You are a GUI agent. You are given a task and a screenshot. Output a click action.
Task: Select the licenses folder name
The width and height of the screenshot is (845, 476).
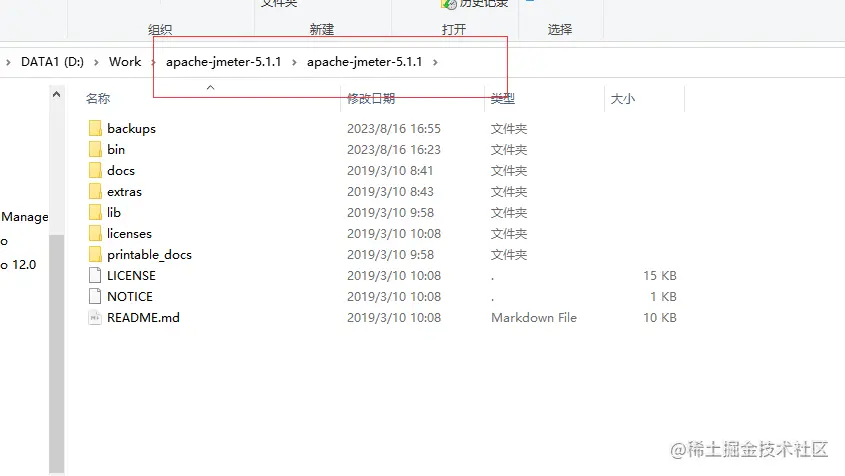coord(129,233)
